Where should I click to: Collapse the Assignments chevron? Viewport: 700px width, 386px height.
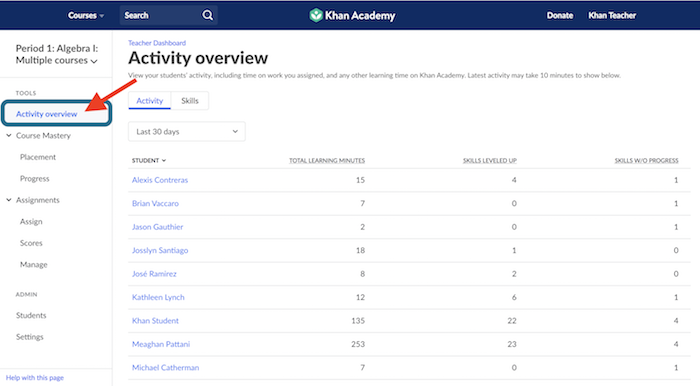click(9, 200)
